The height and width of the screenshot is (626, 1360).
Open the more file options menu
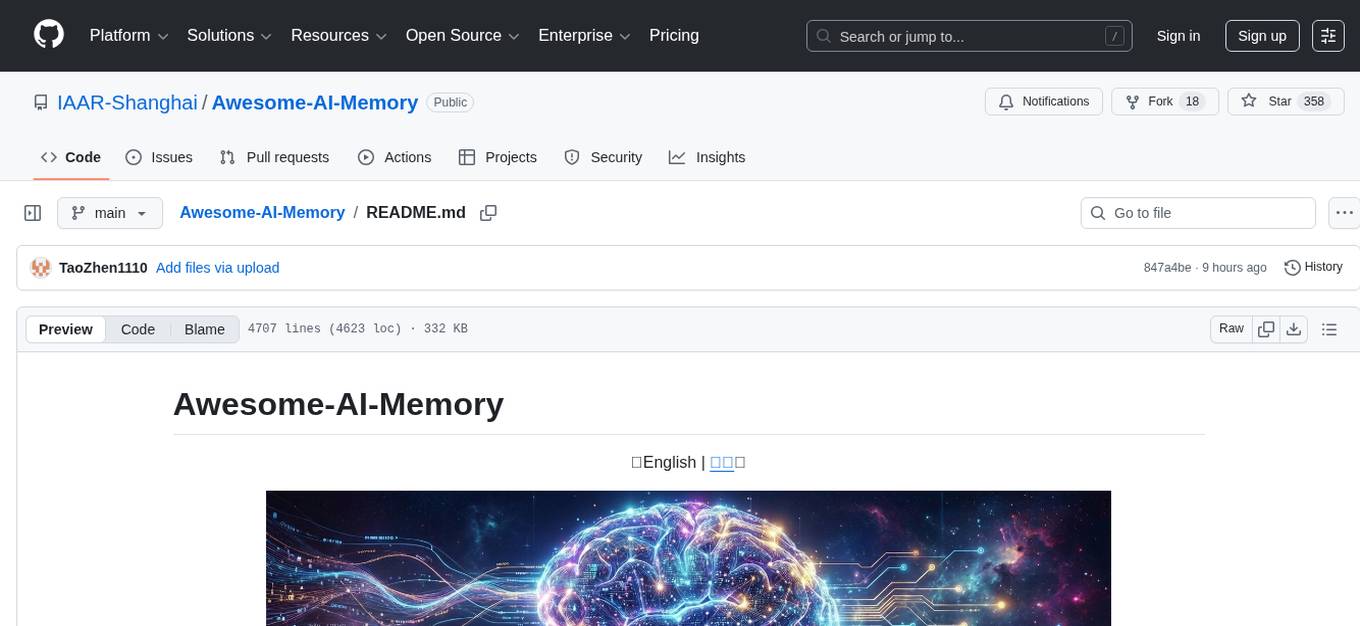(x=1344, y=212)
